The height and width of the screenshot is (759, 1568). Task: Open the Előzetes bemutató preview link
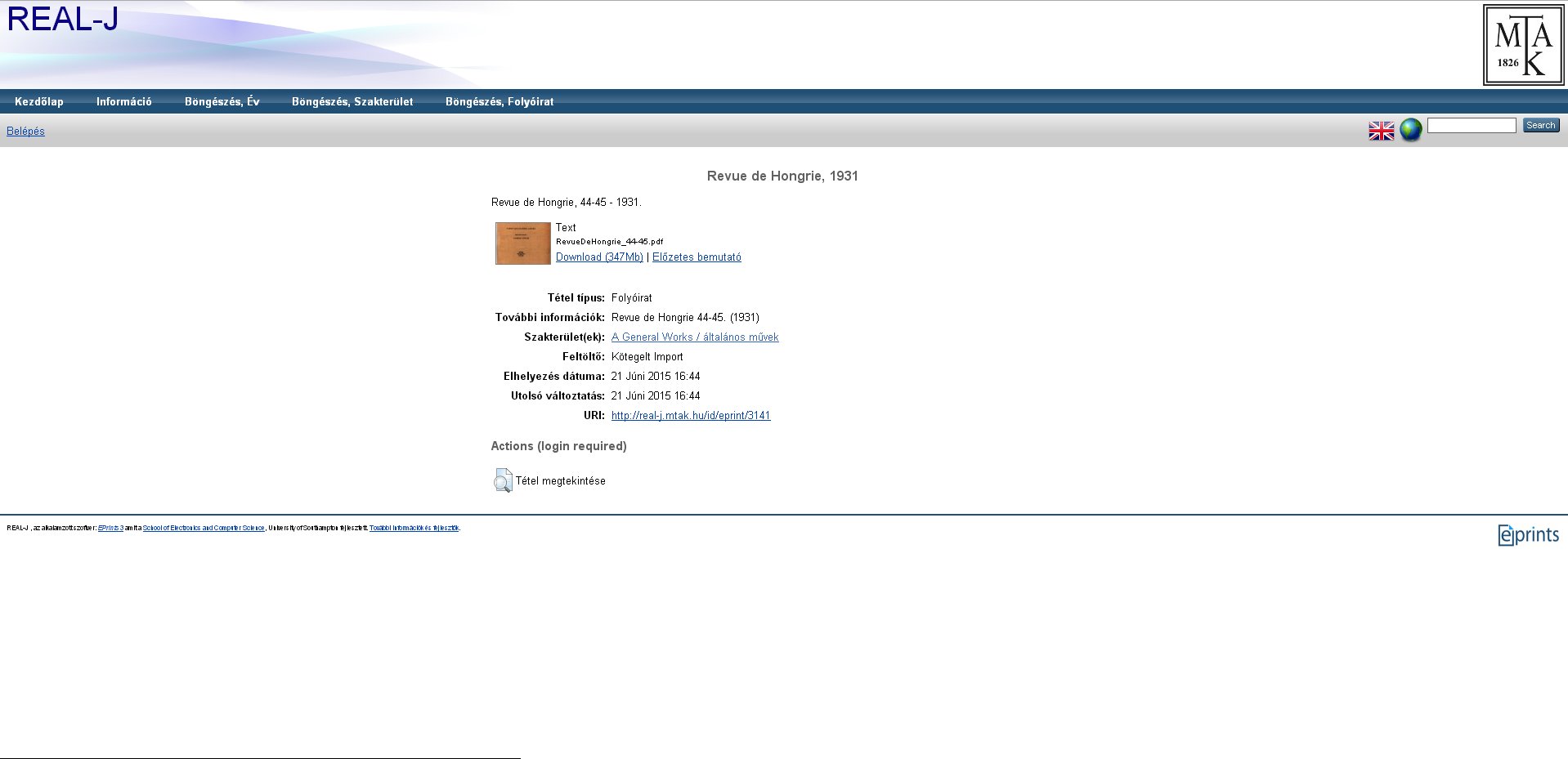tap(697, 257)
